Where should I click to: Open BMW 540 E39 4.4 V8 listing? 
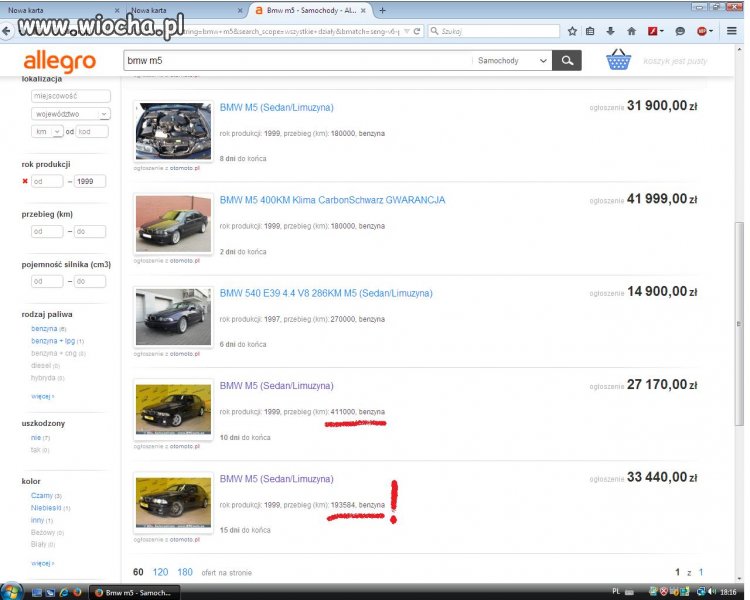tap(326, 293)
